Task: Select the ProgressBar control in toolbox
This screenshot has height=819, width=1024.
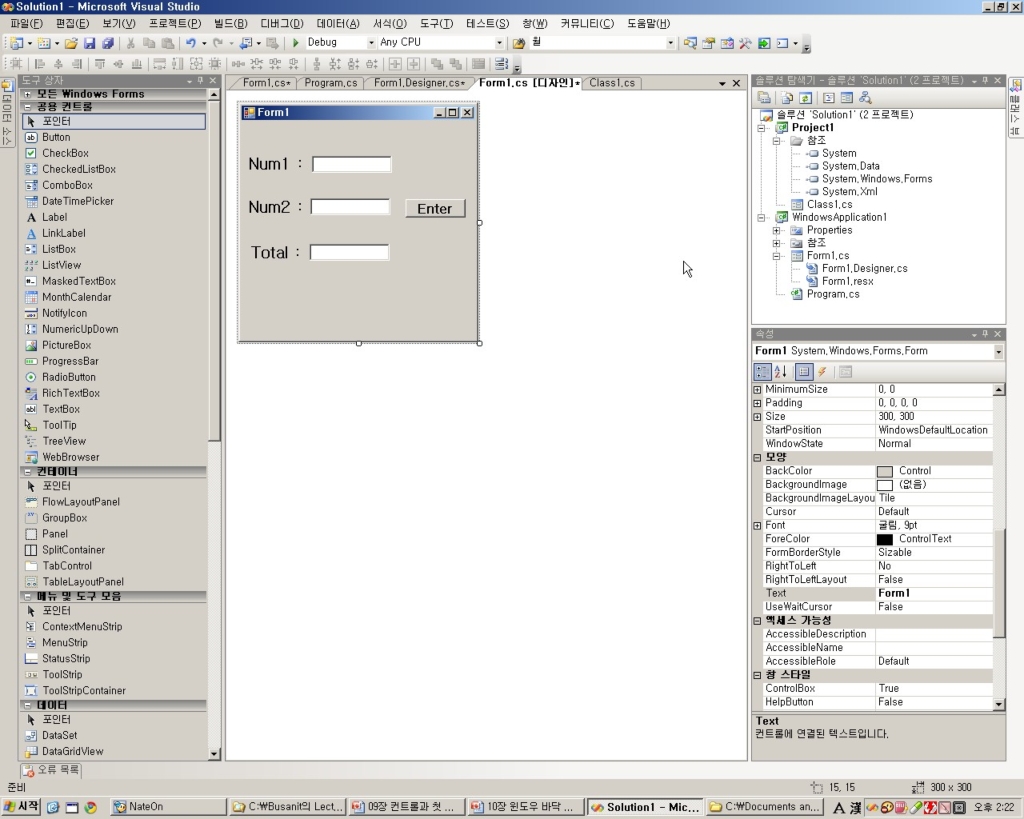Action: (70, 361)
